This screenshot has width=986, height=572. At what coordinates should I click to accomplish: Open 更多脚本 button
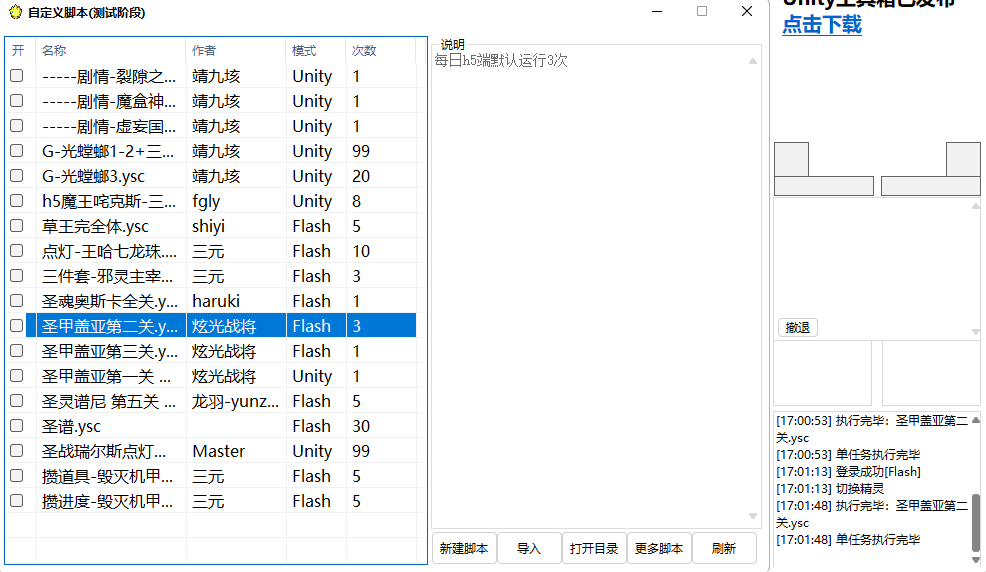(659, 549)
